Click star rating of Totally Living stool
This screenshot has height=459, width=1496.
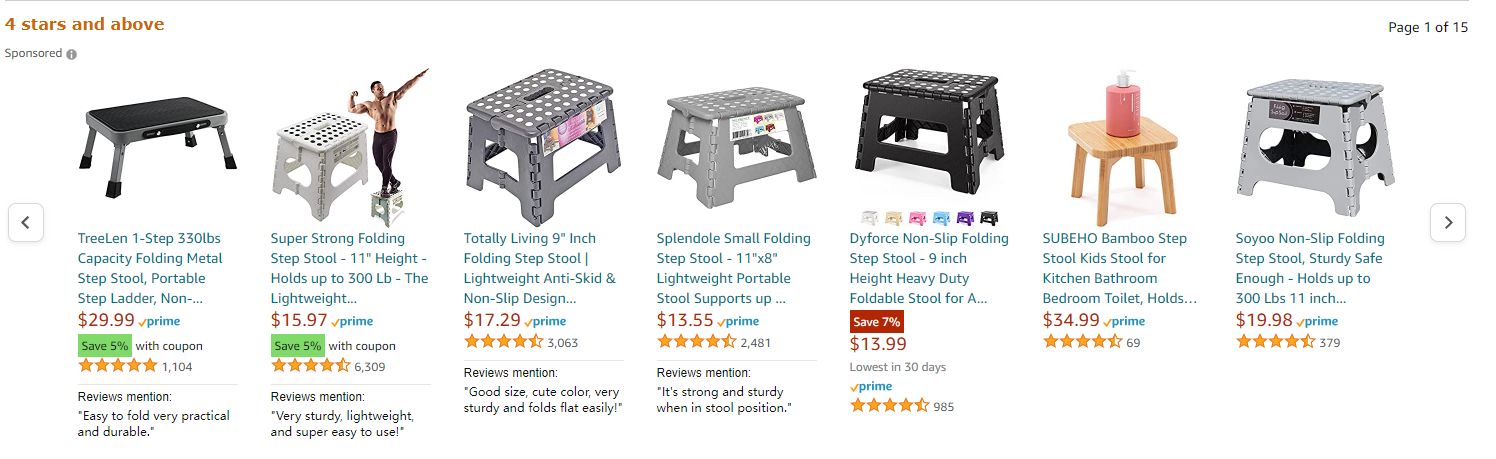click(x=503, y=343)
